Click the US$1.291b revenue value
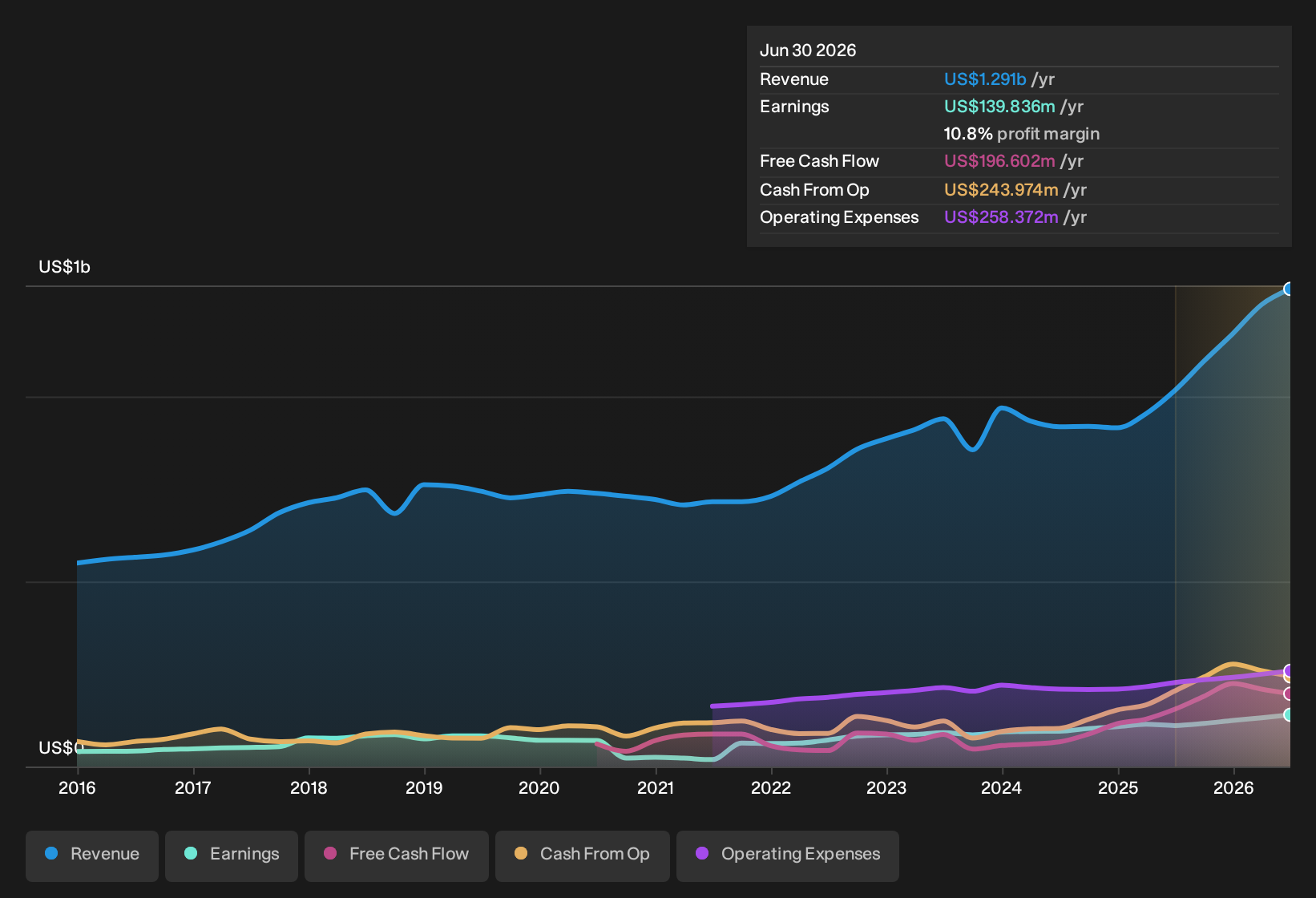 [985, 79]
